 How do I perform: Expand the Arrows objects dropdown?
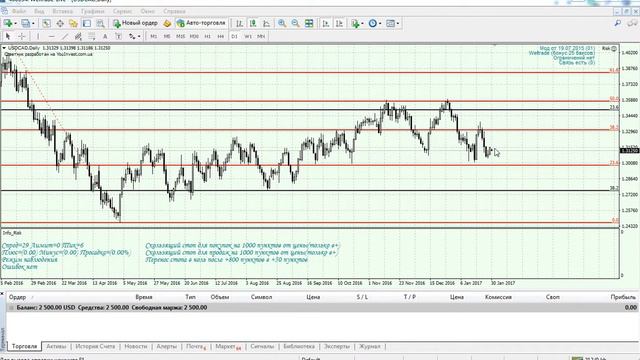[x=139, y=36]
